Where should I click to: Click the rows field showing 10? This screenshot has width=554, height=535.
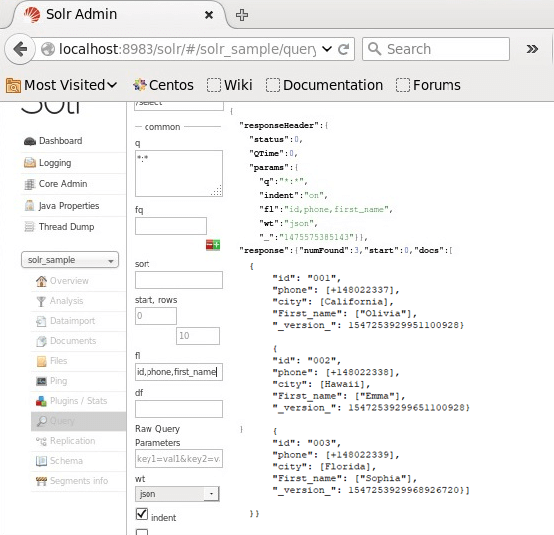tap(198, 336)
